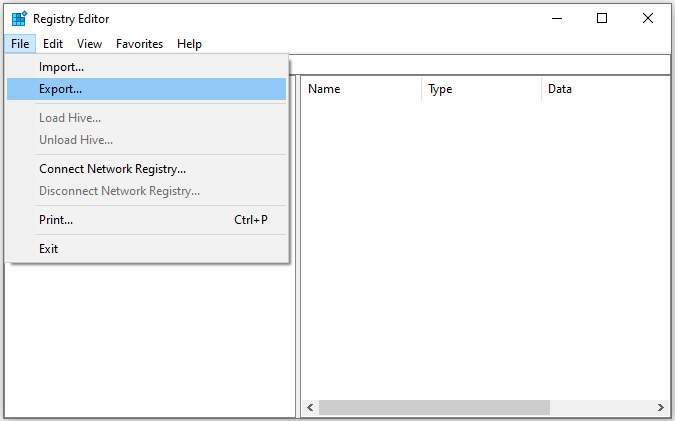Choose Import... from the File menu
Screen dimensions: 675x421
146,67
